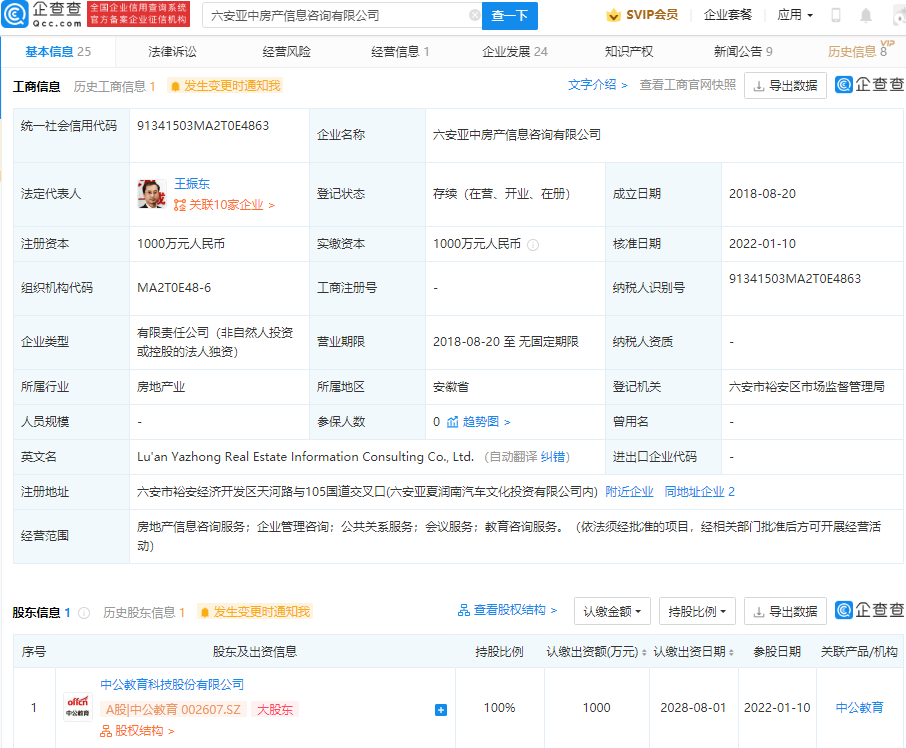Open 历史工商信息 1
Image resolution: width=906 pixels, height=748 pixels.
click(x=114, y=87)
